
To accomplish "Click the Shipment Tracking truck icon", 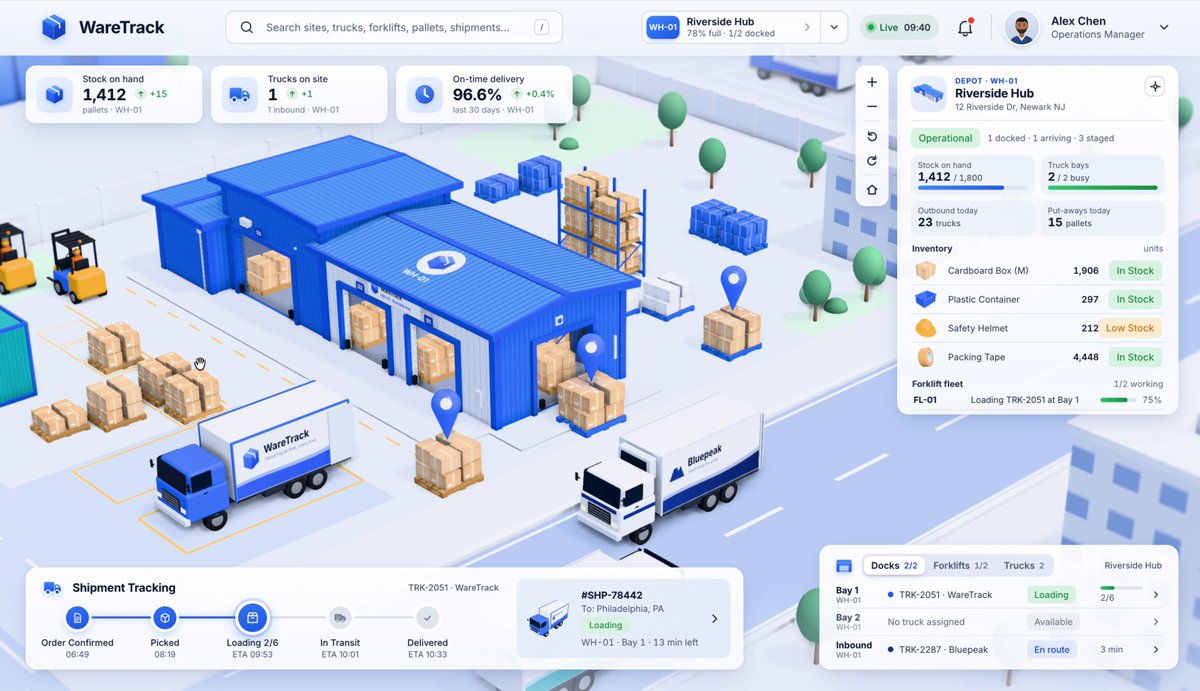I will [x=52, y=588].
